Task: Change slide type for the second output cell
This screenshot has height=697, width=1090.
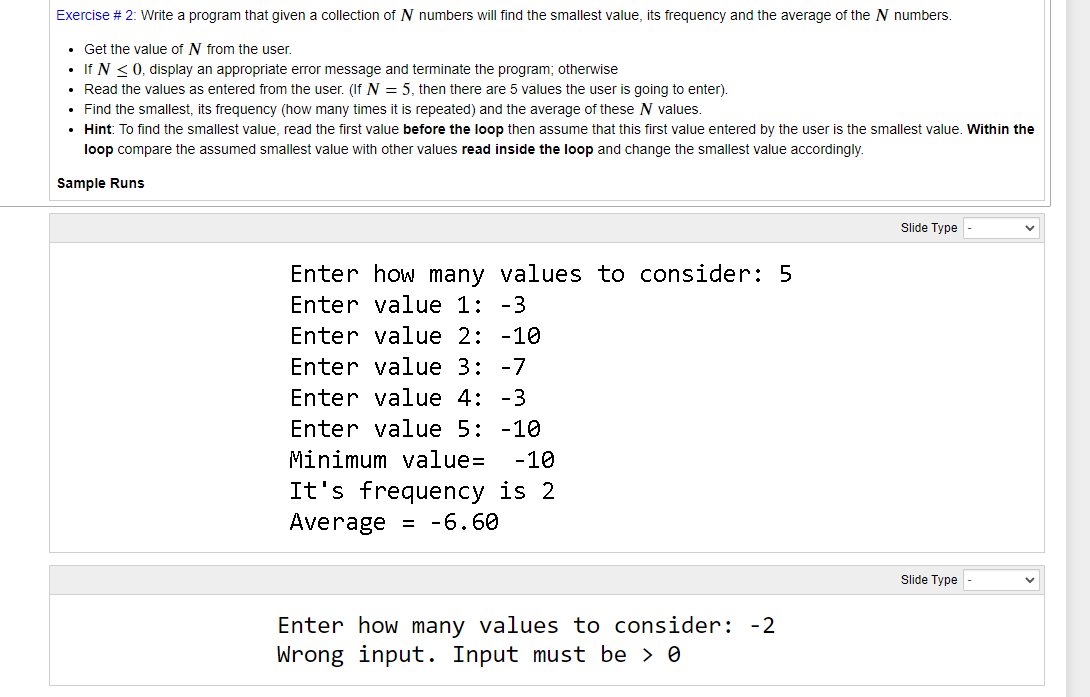Action: tap(1000, 579)
